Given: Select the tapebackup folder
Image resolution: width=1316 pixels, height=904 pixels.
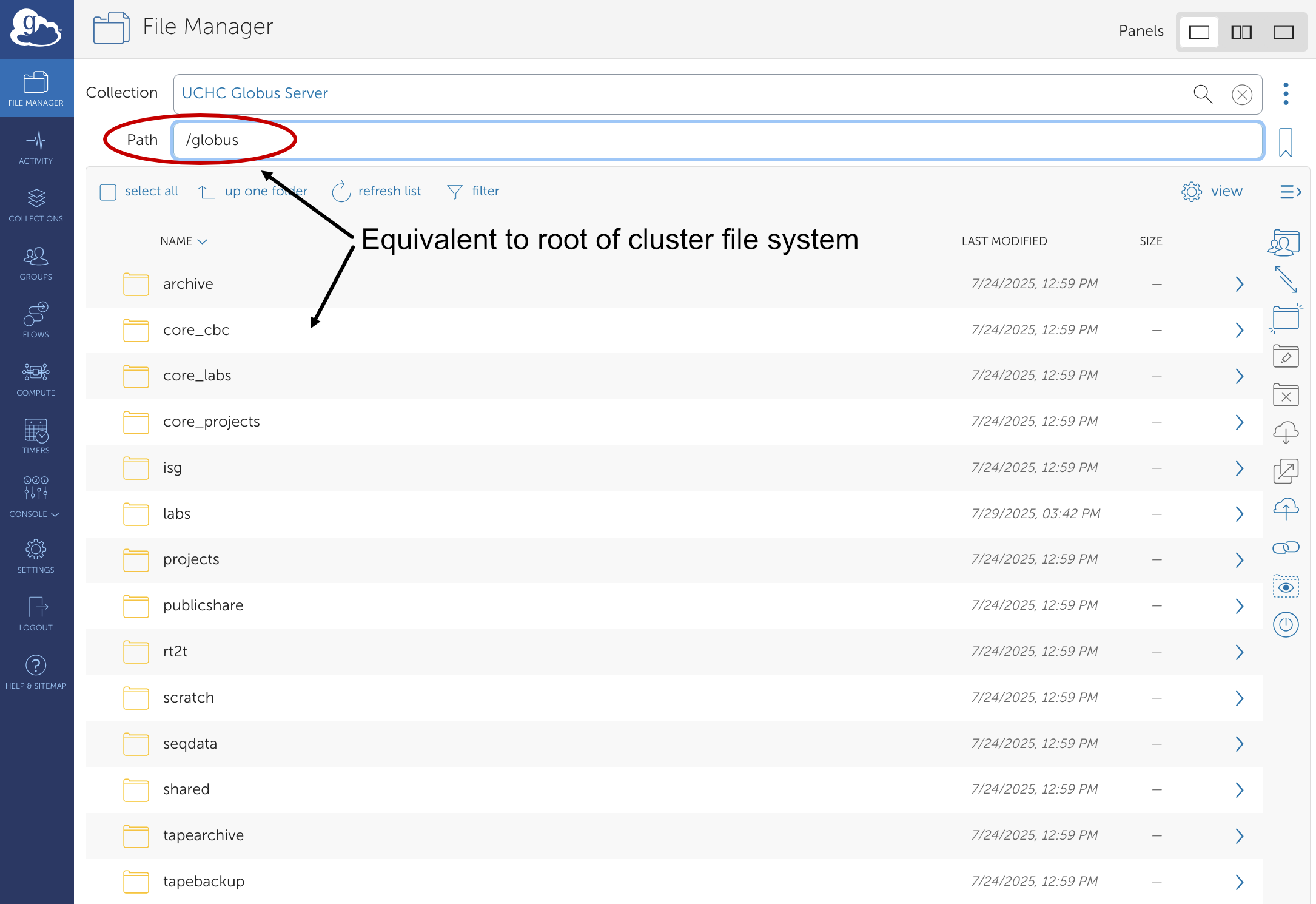Looking at the screenshot, I should (x=674, y=882).
